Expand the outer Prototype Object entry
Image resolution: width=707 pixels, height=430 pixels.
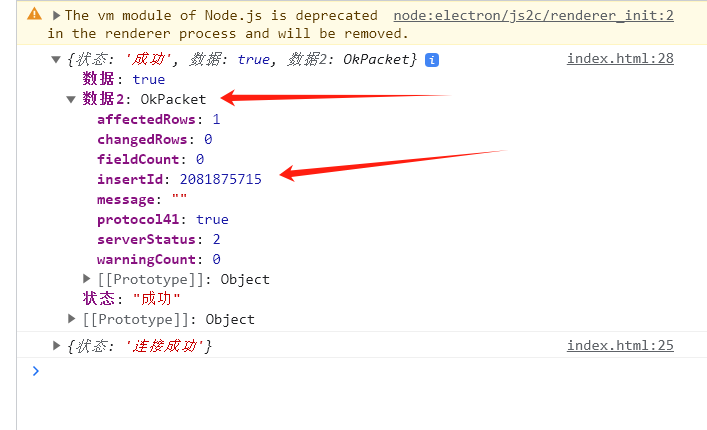click(72, 319)
